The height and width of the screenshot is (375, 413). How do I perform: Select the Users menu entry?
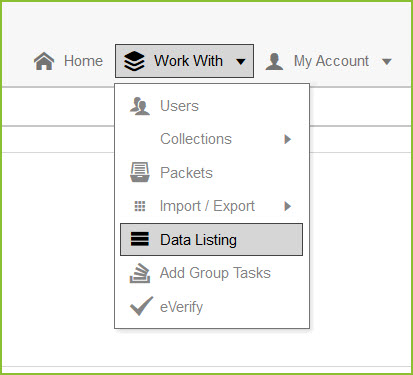pyautogui.click(x=212, y=106)
